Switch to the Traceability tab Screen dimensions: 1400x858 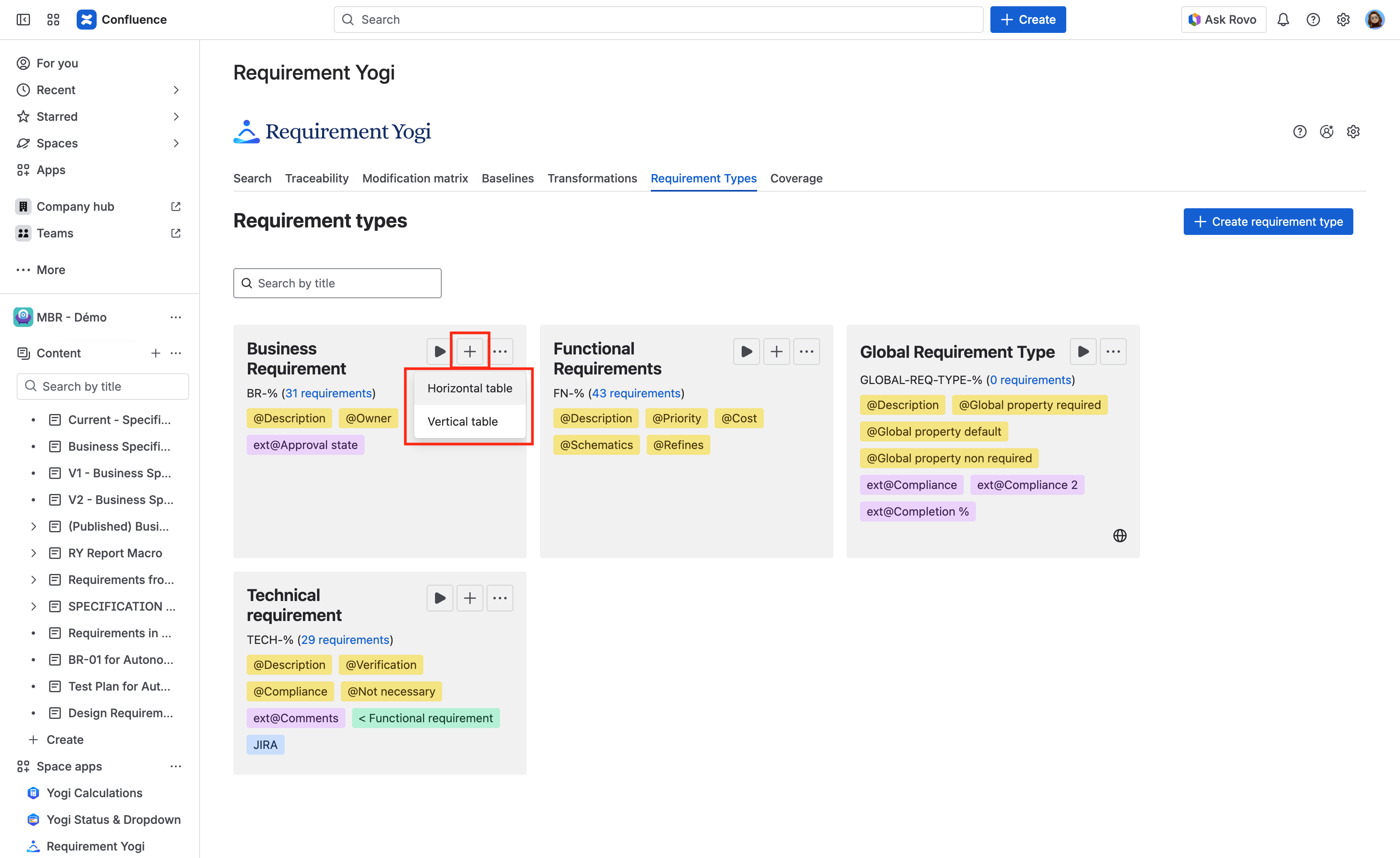pyautogui.click(x=317, y=178)
